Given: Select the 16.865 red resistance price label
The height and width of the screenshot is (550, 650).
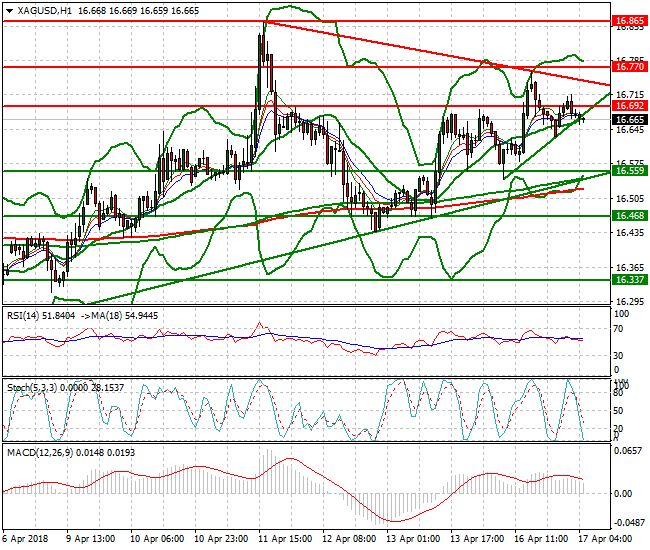Looking at the screenshot, I should [630, 21].
